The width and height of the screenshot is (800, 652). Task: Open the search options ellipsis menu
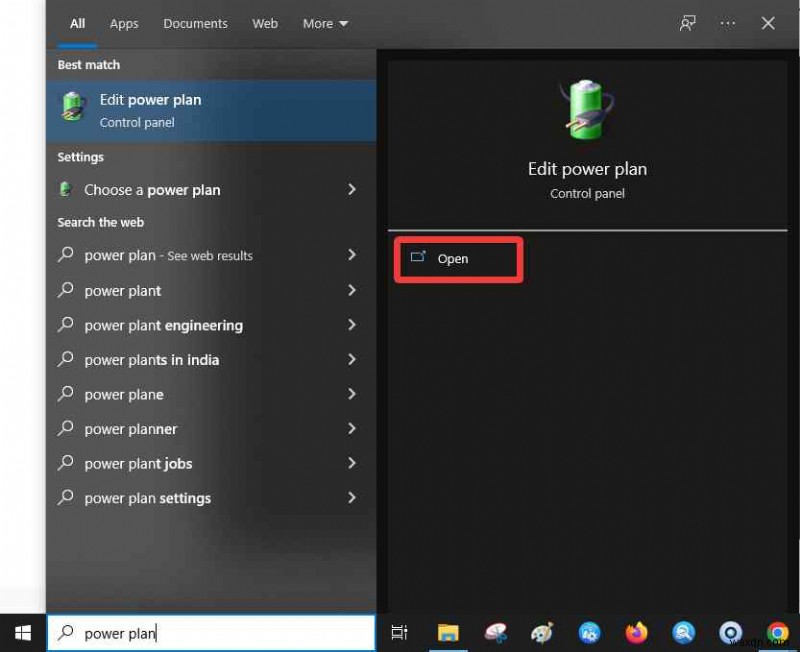[x=728, y=23]
